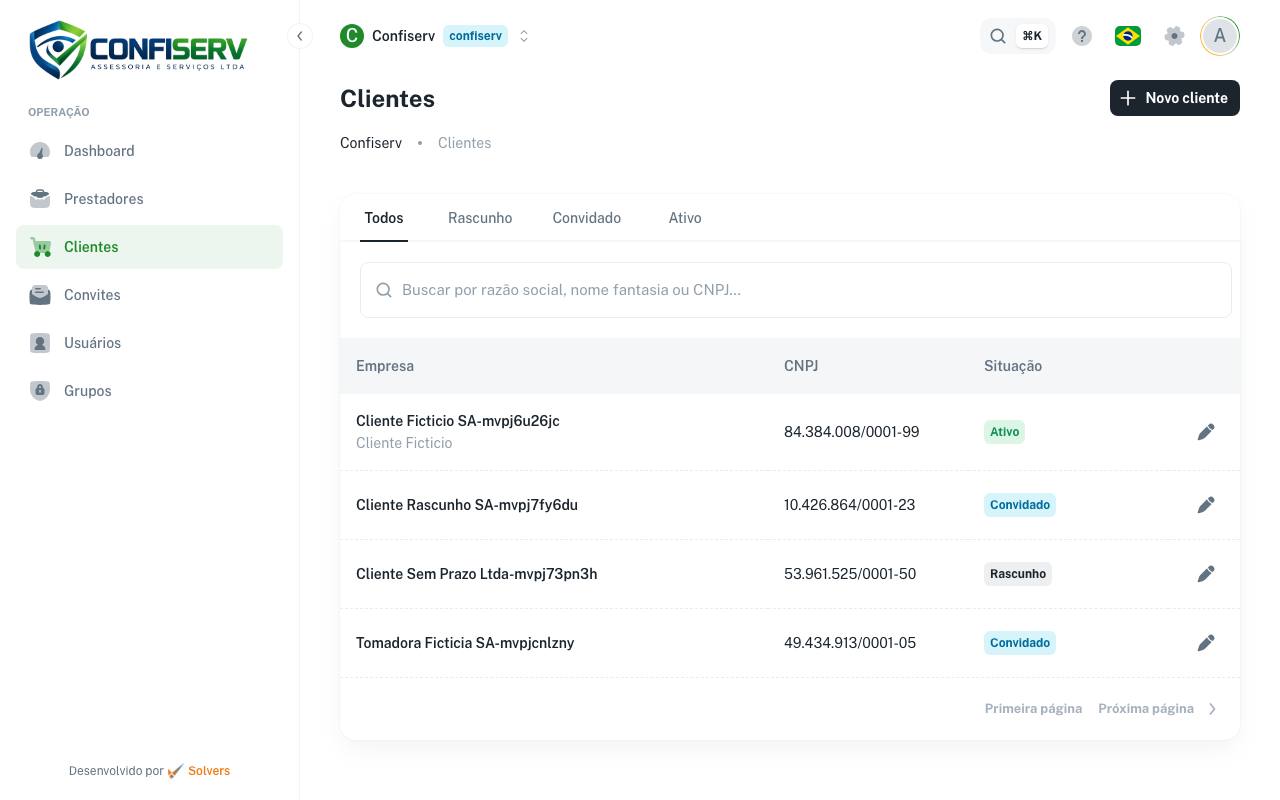The height and width of the screenshot is (800, 1280).
Task: Edit Cliente Rascunho SA with pencil icon
Action: pyautogui.click(x=1206, y=505)
